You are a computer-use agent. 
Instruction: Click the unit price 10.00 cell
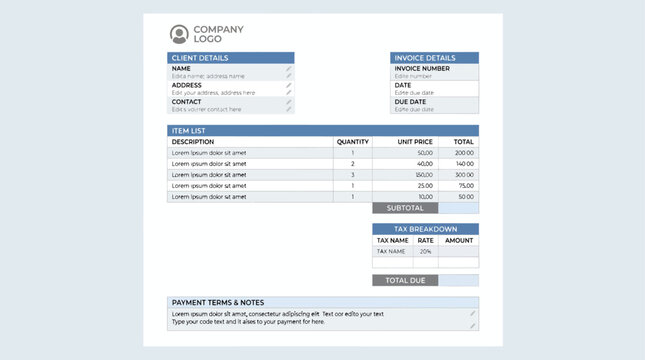pos(406,197)
